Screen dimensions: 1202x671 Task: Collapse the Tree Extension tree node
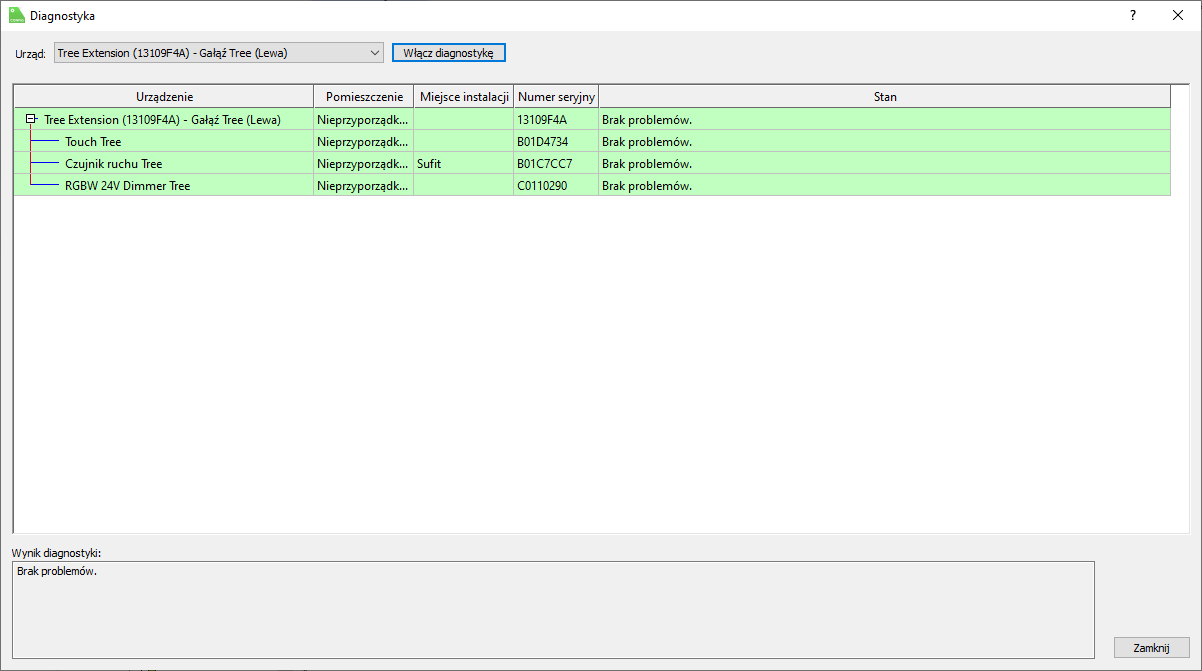32,119
